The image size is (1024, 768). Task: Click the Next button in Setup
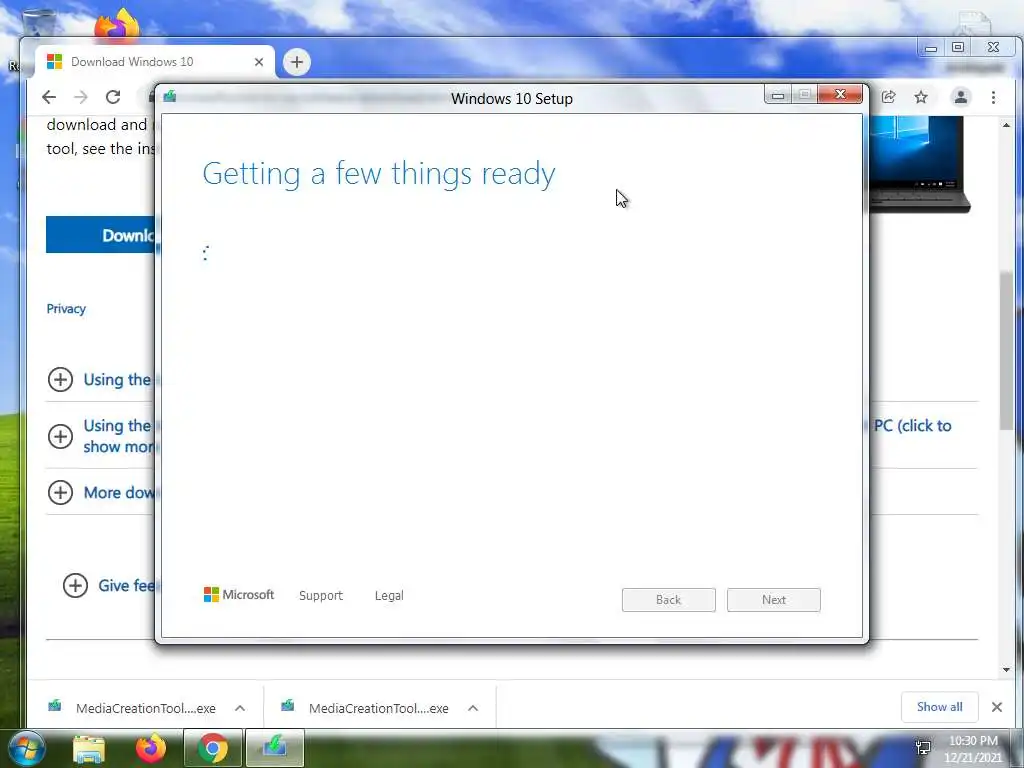pyautogui.click(x=774, y=600)
